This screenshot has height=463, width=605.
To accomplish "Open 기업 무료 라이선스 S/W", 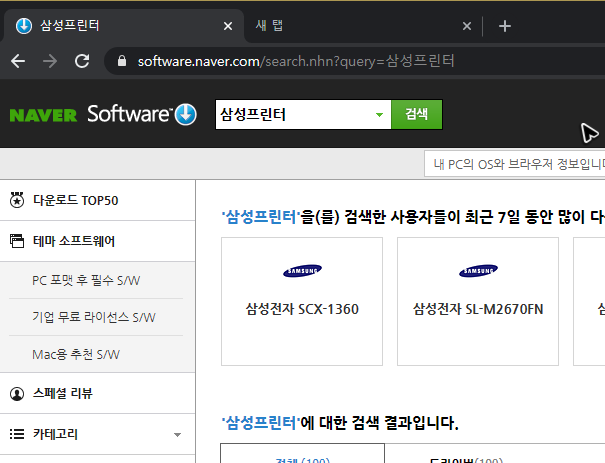I will pyautogui.click(x=94, y=318).
